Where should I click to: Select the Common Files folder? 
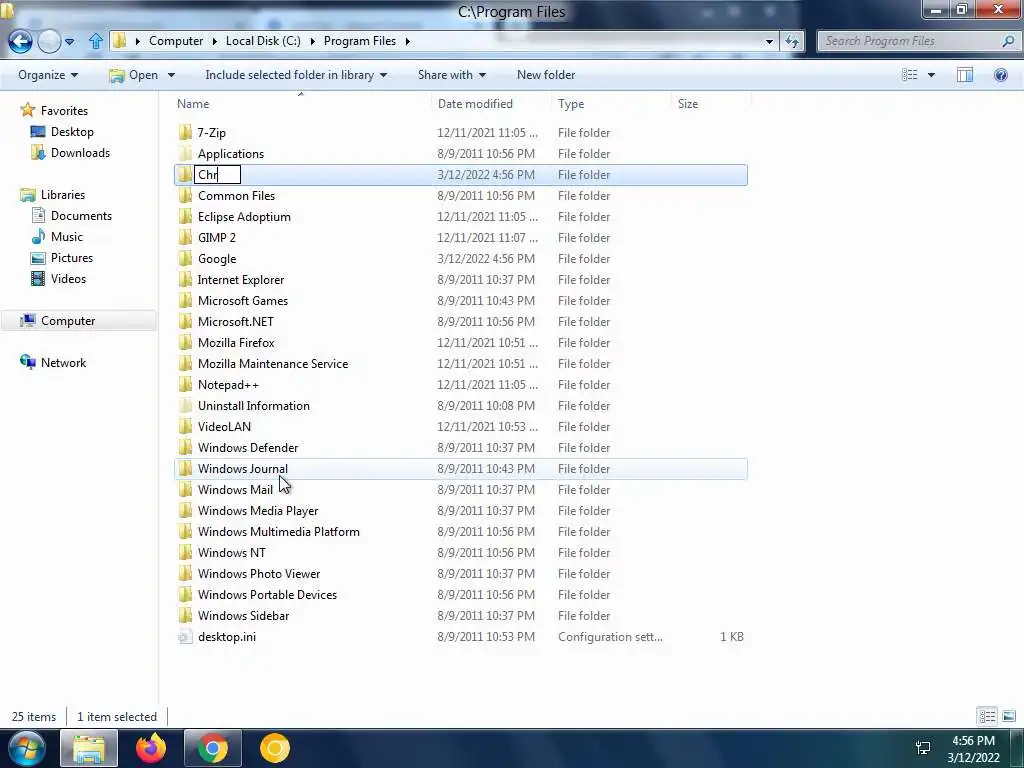pyautogui.click(x=460, y=196)
